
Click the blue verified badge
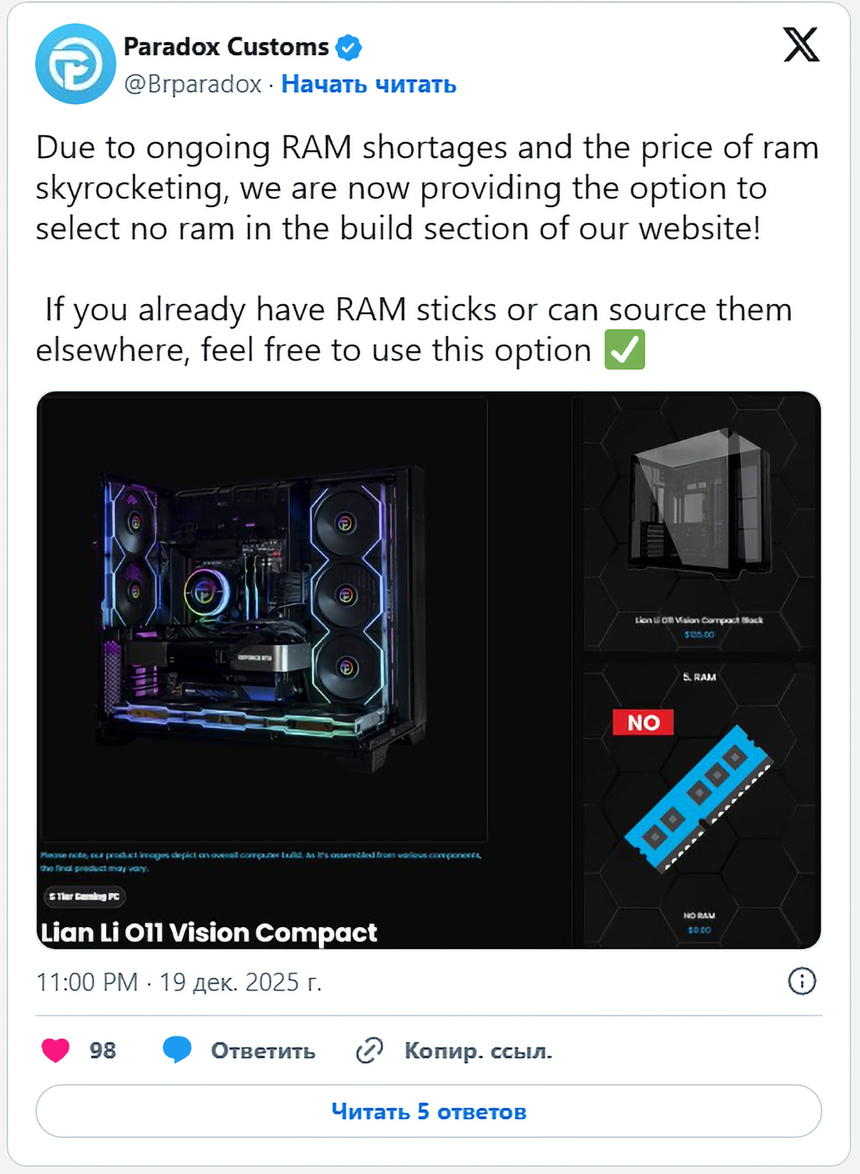coord(348,47)
